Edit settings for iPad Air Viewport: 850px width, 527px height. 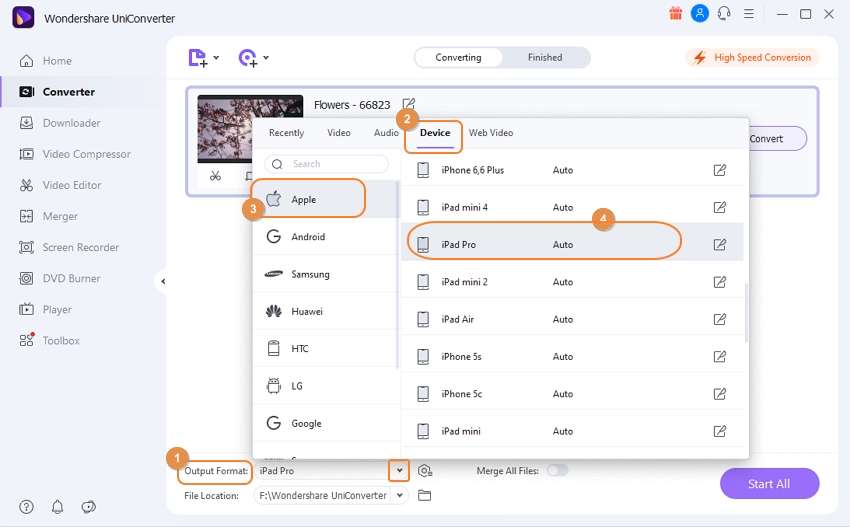719,319
